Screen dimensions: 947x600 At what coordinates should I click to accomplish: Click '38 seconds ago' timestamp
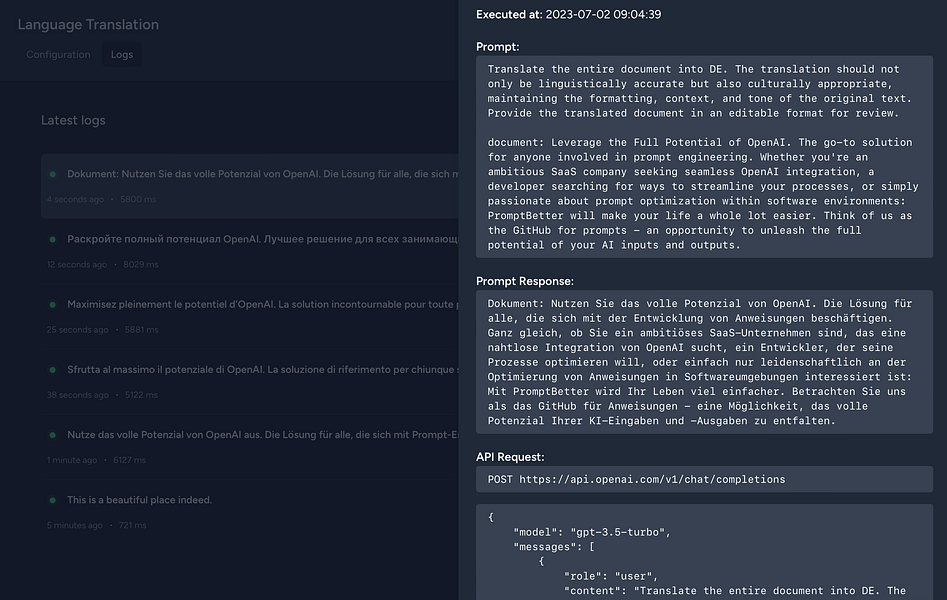point(77,395)
